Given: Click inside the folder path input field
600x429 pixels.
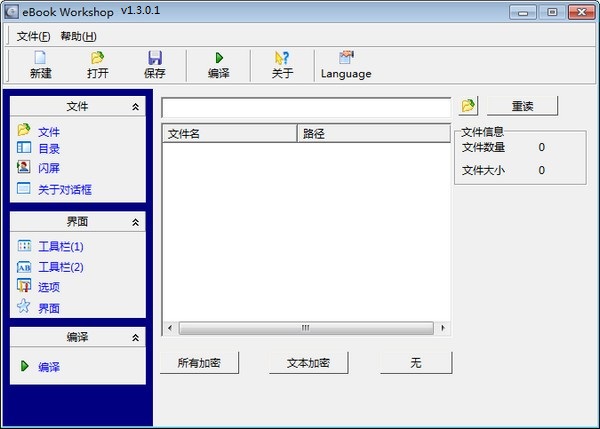Looking at the screenshot, I should [306, 108].
